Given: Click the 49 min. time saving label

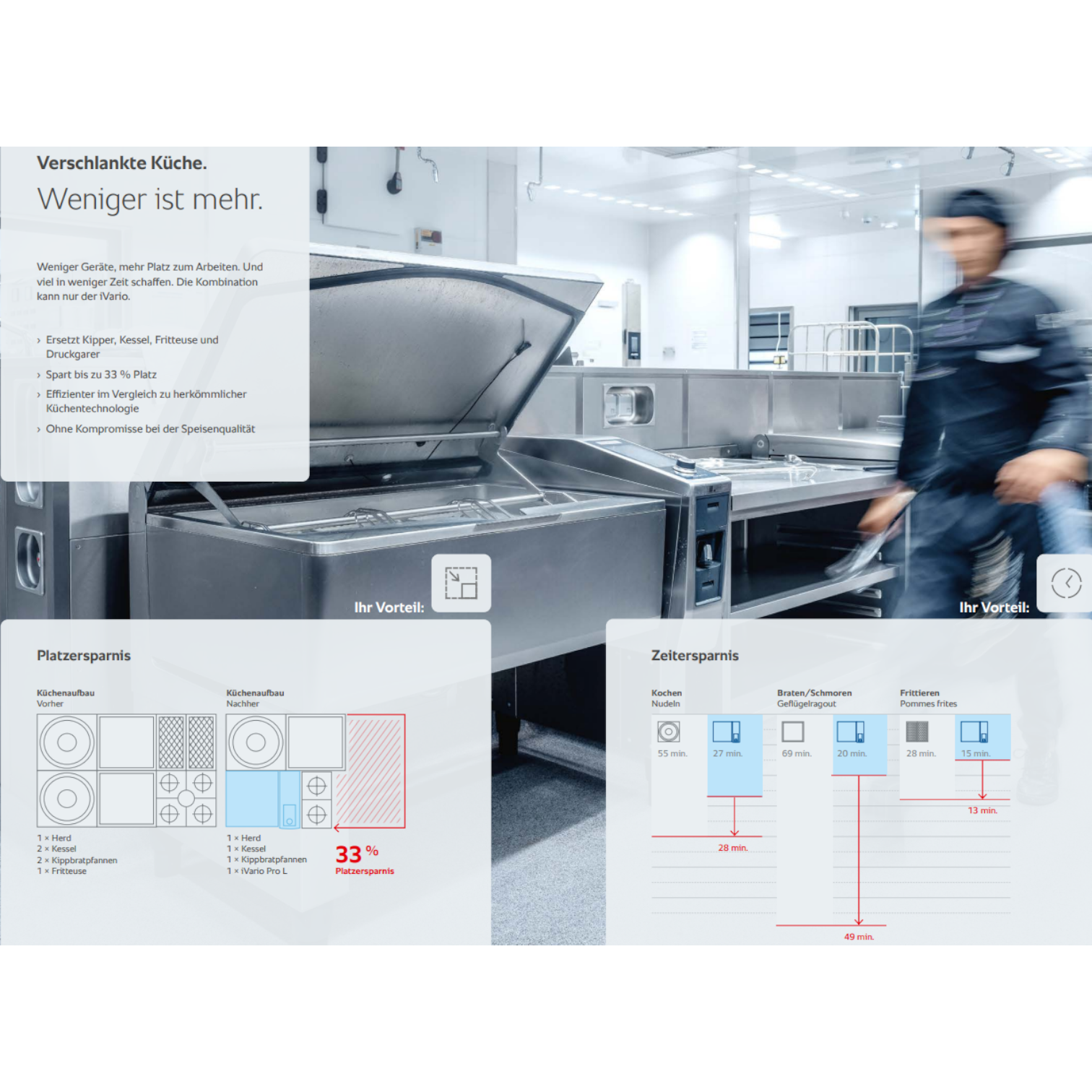Looking at the screenshot, I should point(859,937).
